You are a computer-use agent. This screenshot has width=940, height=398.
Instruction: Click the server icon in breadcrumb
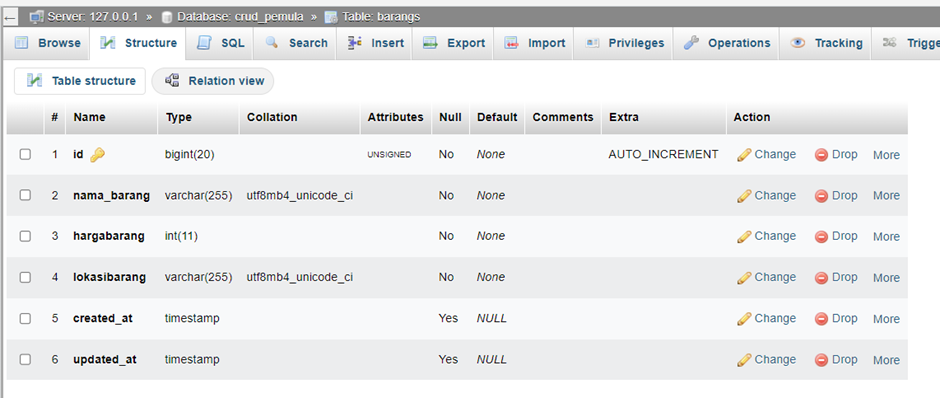(37, 17)
